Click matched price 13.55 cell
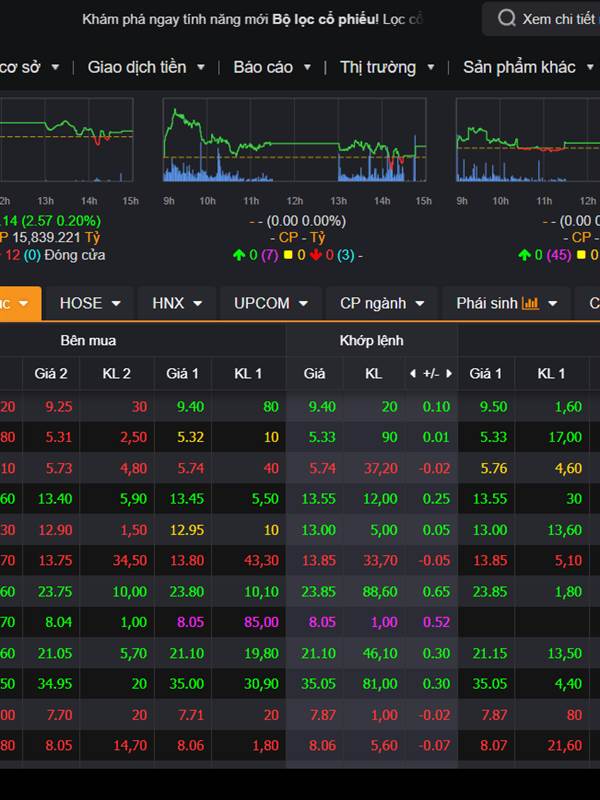This screenshot has width=600, height=800. [x=318, y=498]
